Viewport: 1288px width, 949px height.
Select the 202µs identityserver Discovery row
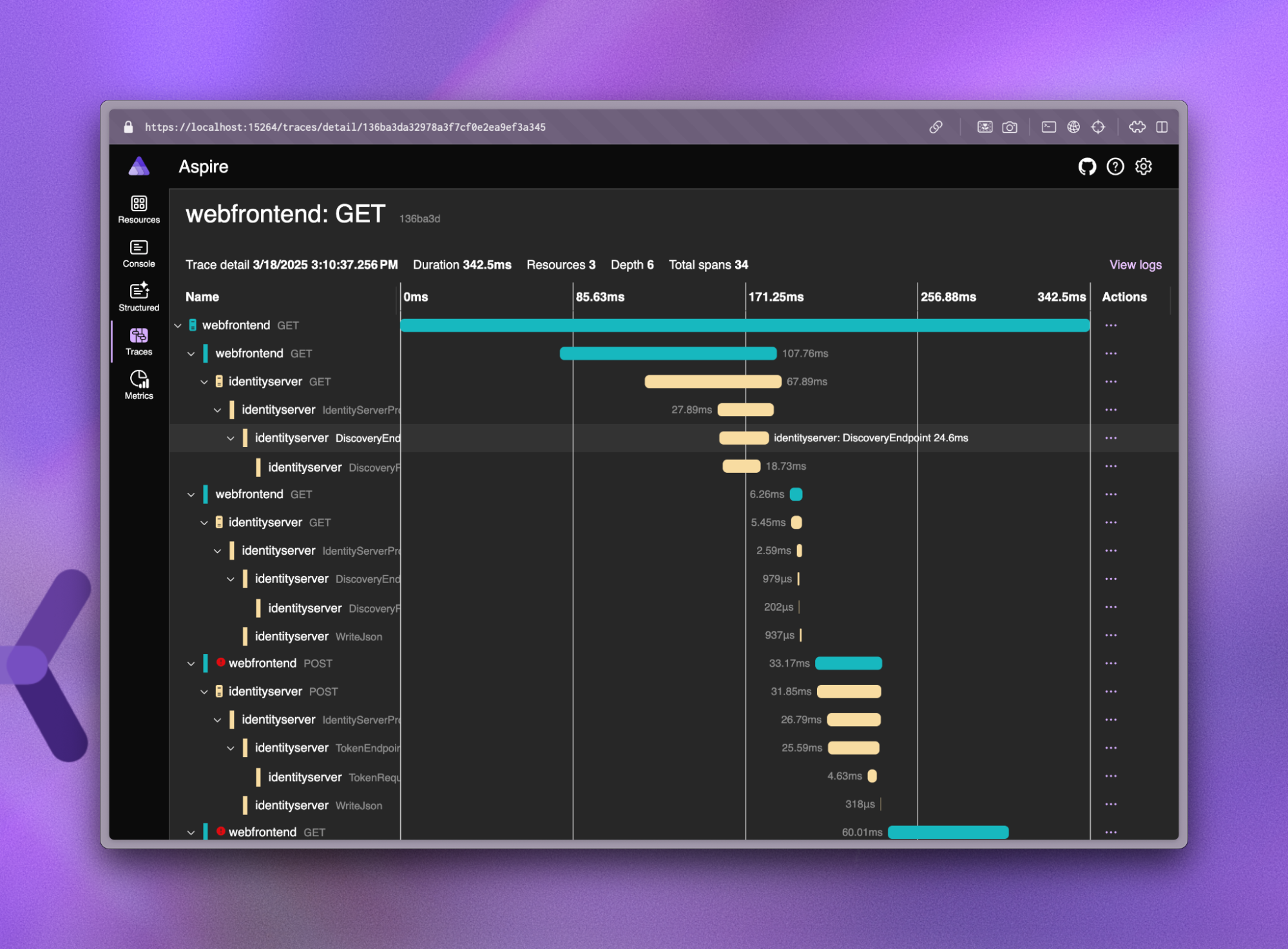tap(674, 608)
